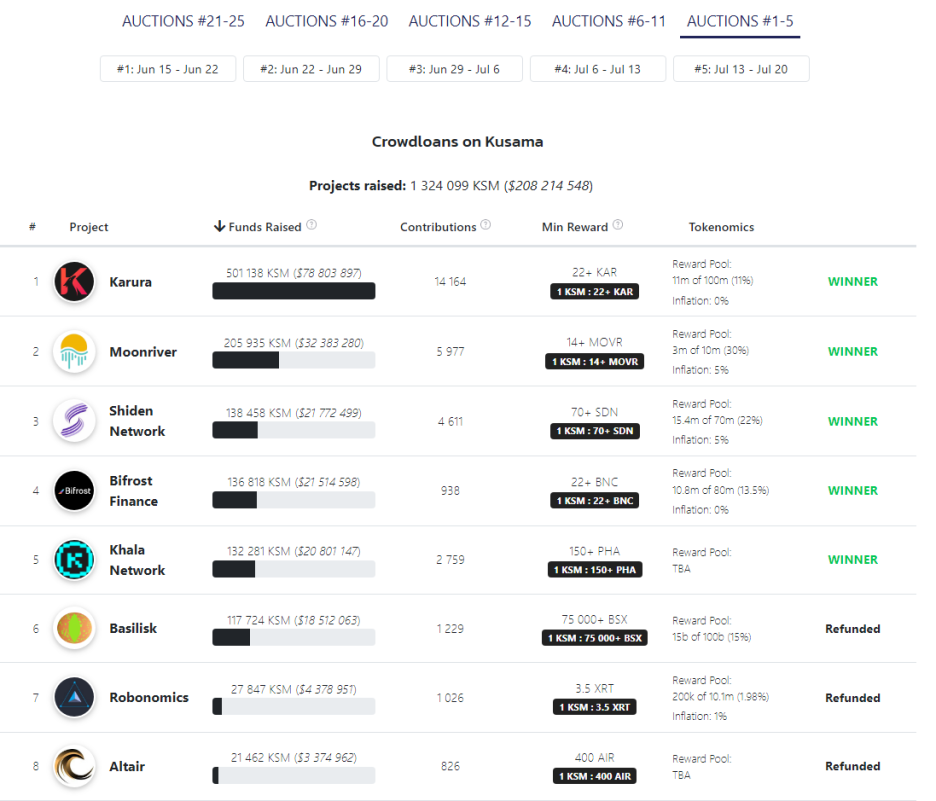Image resolution: width=936 pixels, height=801 pixels.
Task: Click Khala Network's funds raised progress bar
Action: pyautogui.click(x=294, y=569)
